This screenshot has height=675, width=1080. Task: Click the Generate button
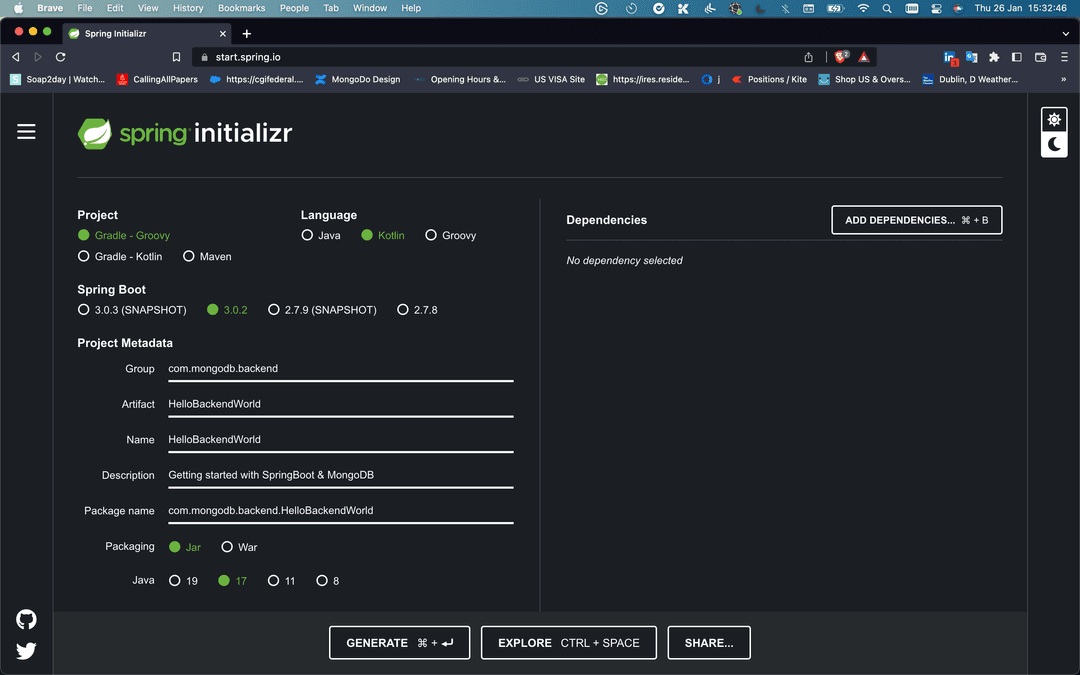point(399,643)
